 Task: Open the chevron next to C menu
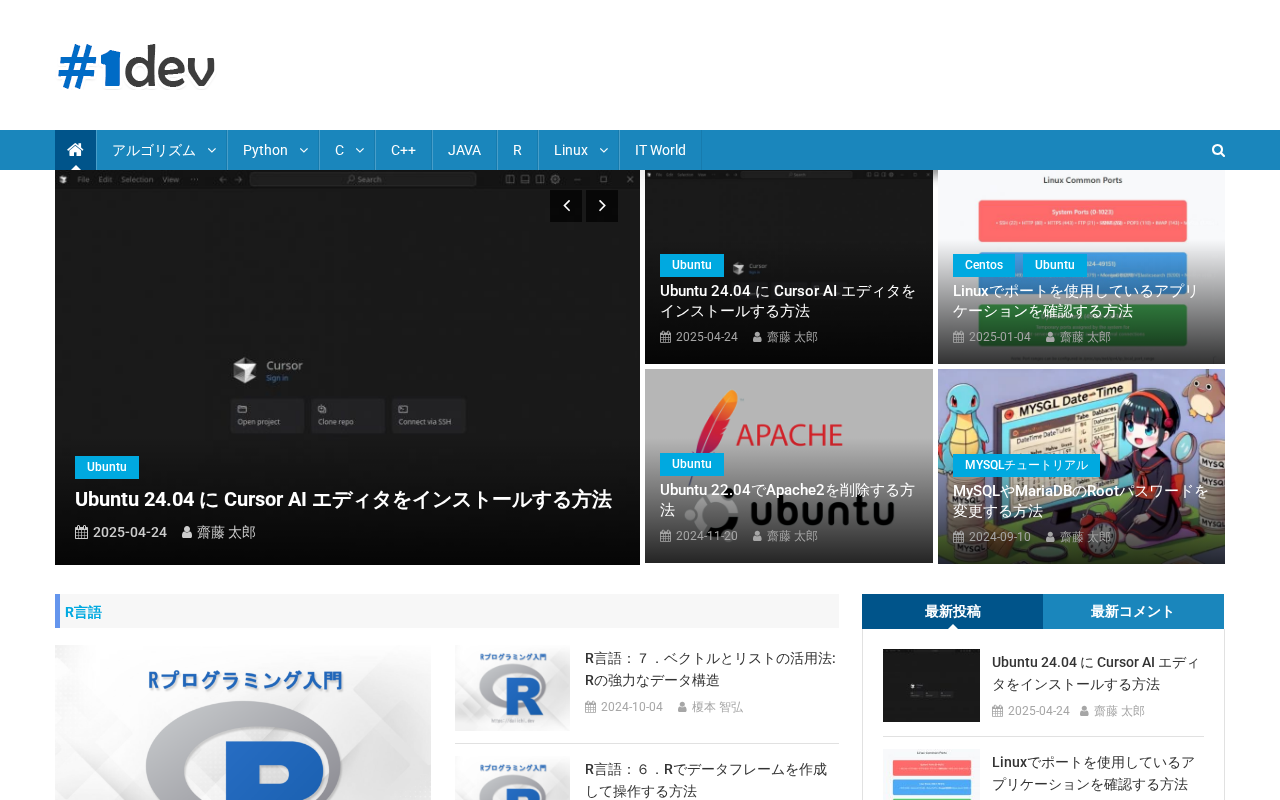tap(360, 150)
